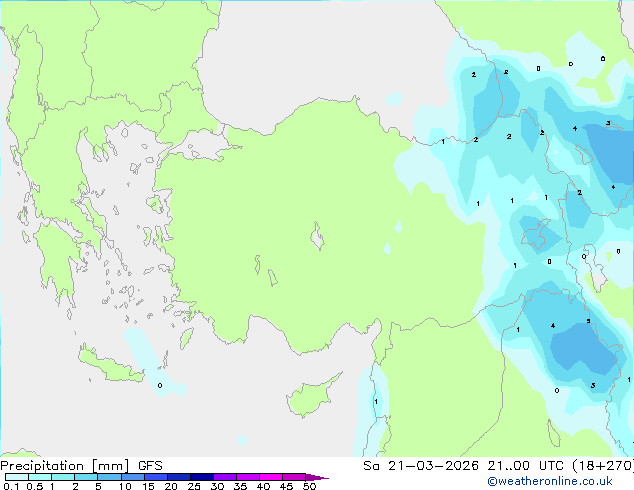The height and width of the screenshot is (490, 634).
Task: Pick the 30–35 mm purple legend swatch
Action: tap(224, 477)
